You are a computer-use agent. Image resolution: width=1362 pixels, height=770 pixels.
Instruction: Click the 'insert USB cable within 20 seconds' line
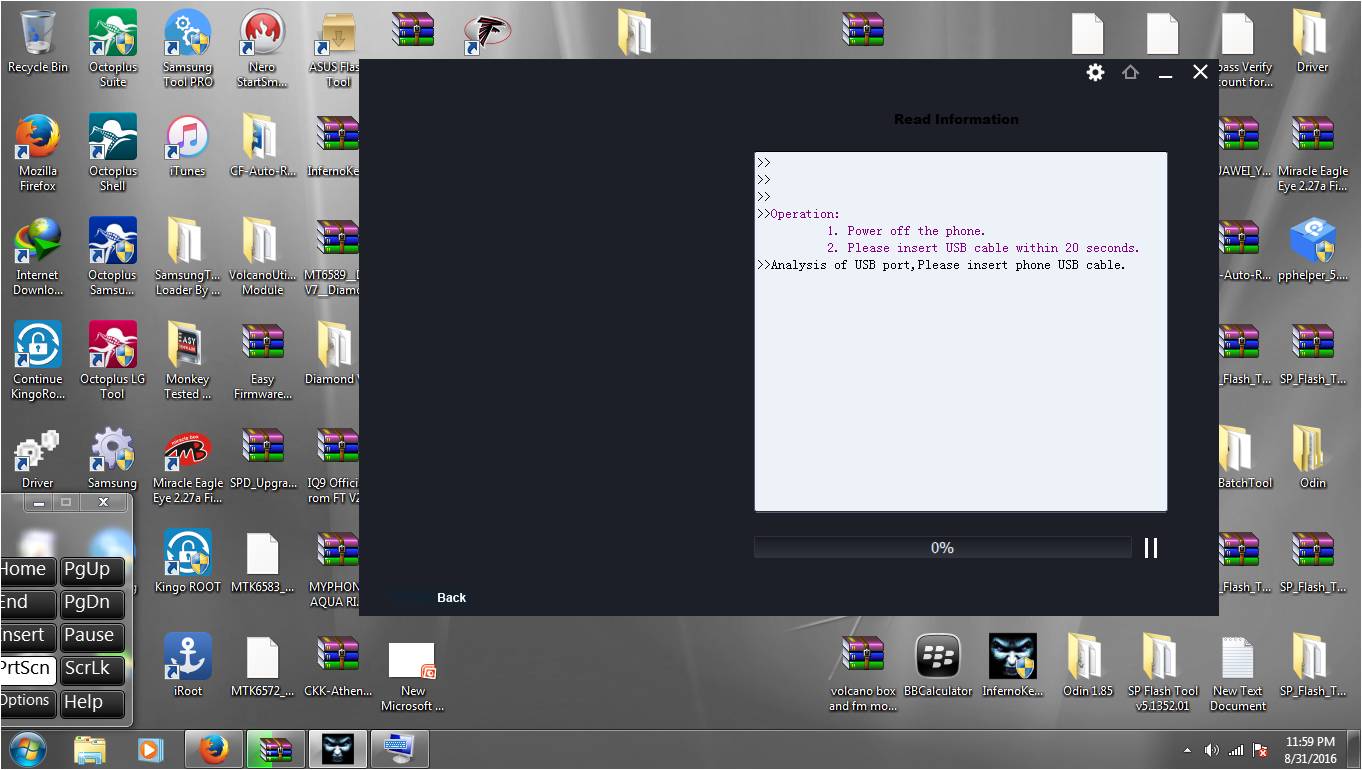click(983, 248)
